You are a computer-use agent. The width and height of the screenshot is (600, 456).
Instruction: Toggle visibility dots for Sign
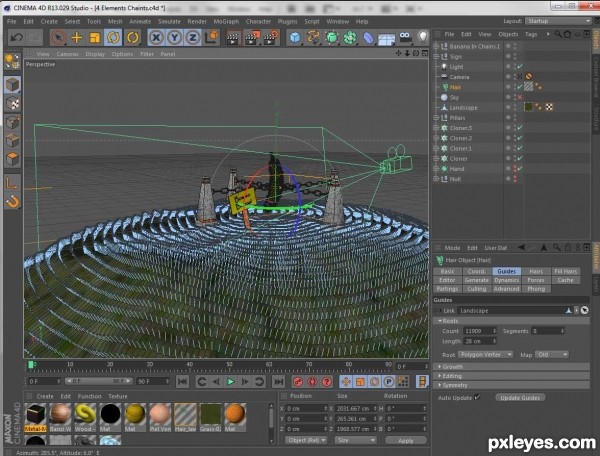515,57
